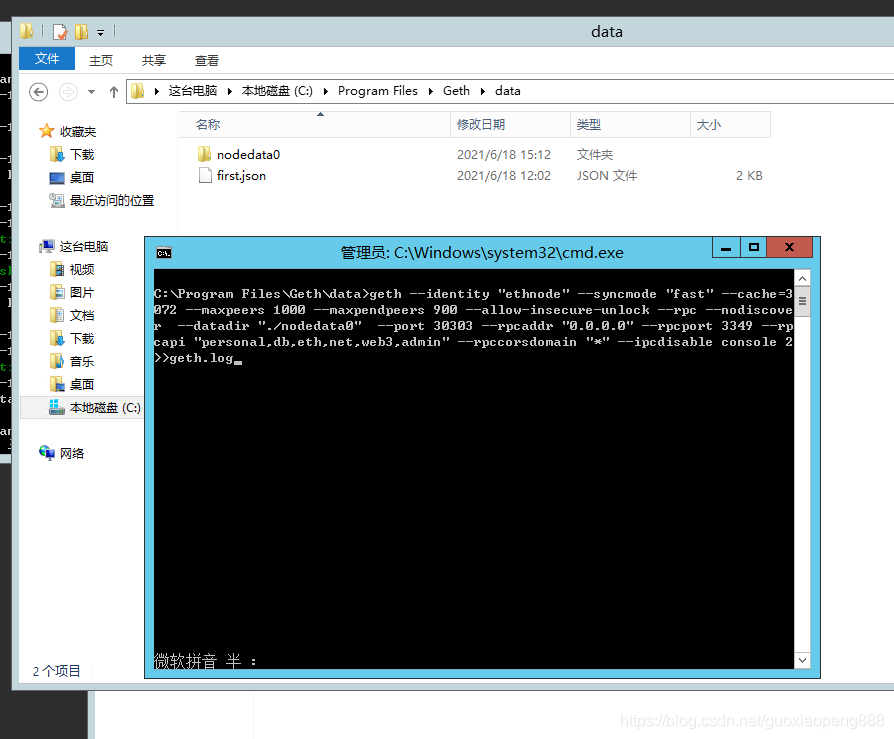Open 最近访问的位置 in navigation pane

point(112,201)
